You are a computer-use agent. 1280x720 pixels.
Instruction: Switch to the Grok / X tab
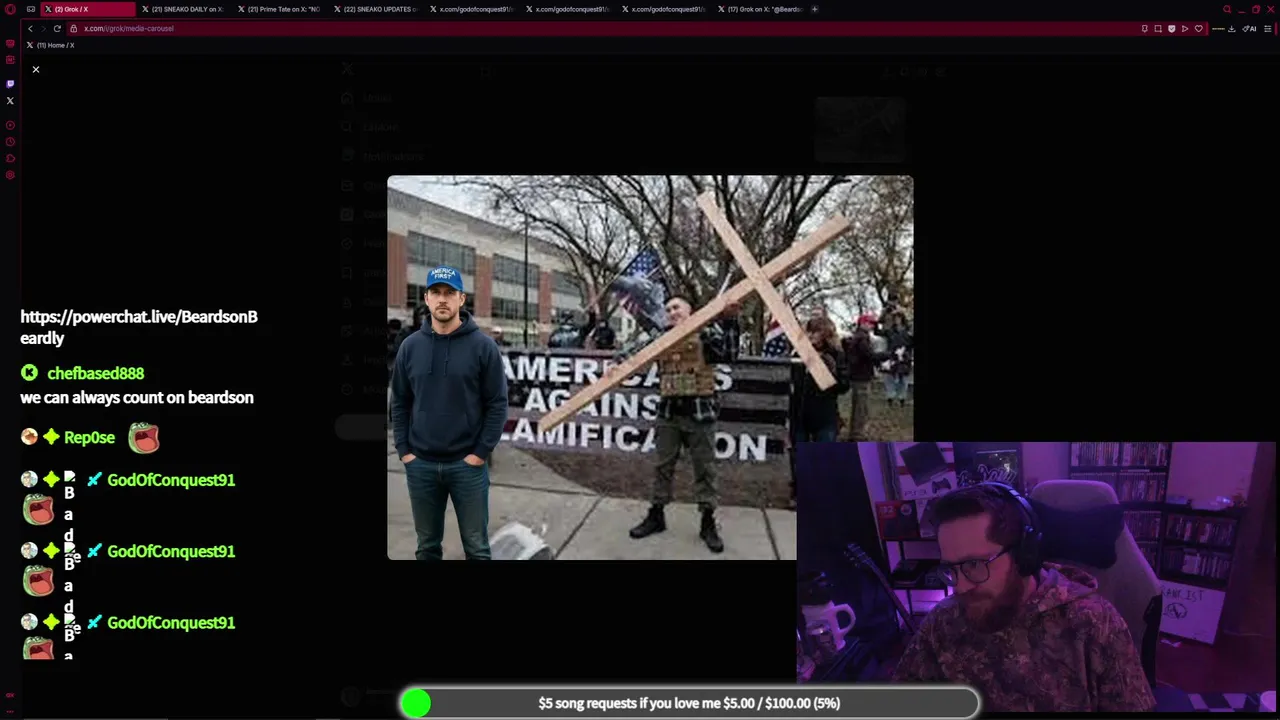89,9
